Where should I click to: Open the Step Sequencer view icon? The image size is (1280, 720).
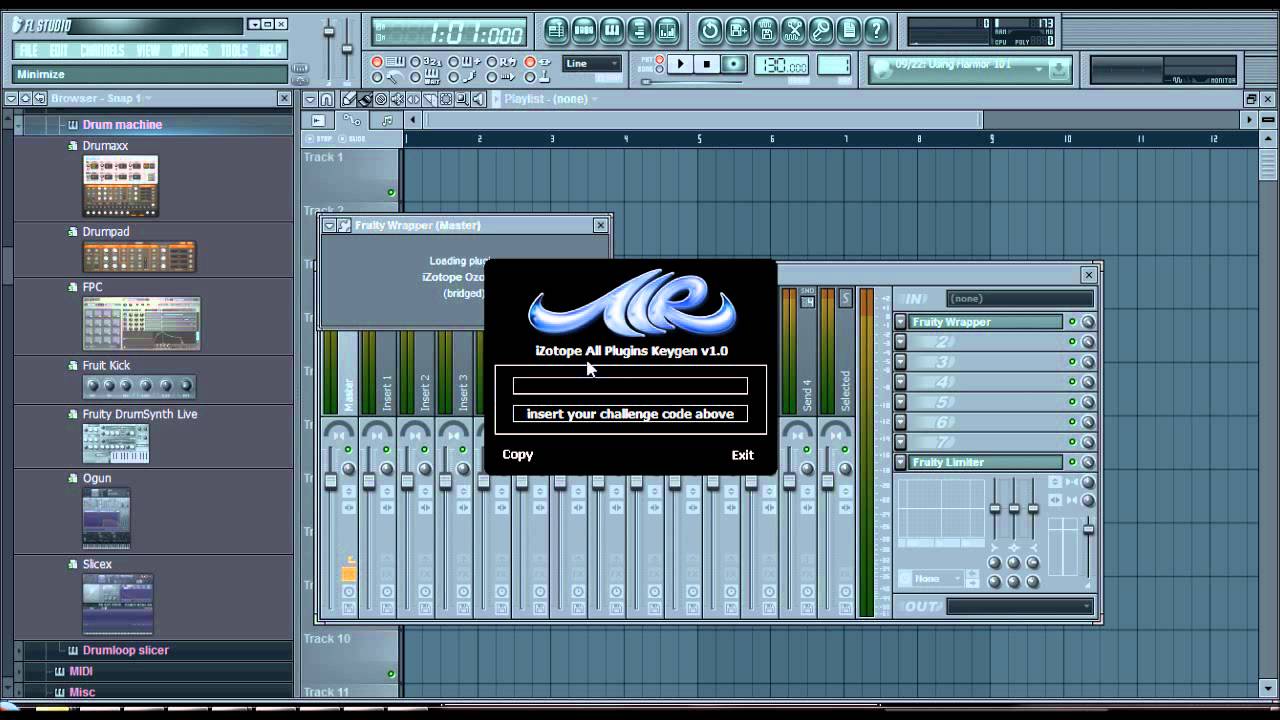coord(584,30)
